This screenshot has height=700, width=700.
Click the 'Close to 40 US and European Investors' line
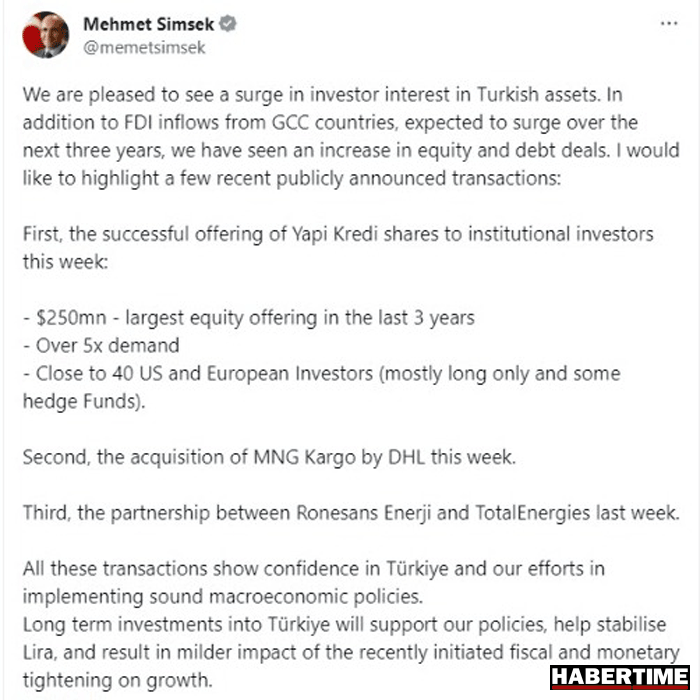pyautogui.click(x=321, y=374)
